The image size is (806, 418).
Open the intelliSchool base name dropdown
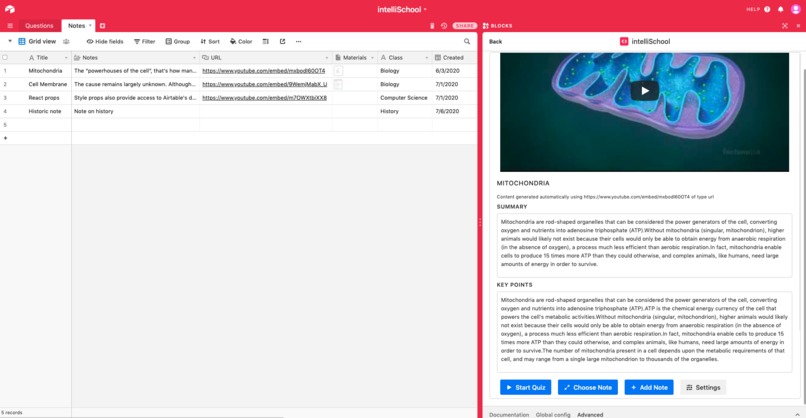(x=401, y=9)
